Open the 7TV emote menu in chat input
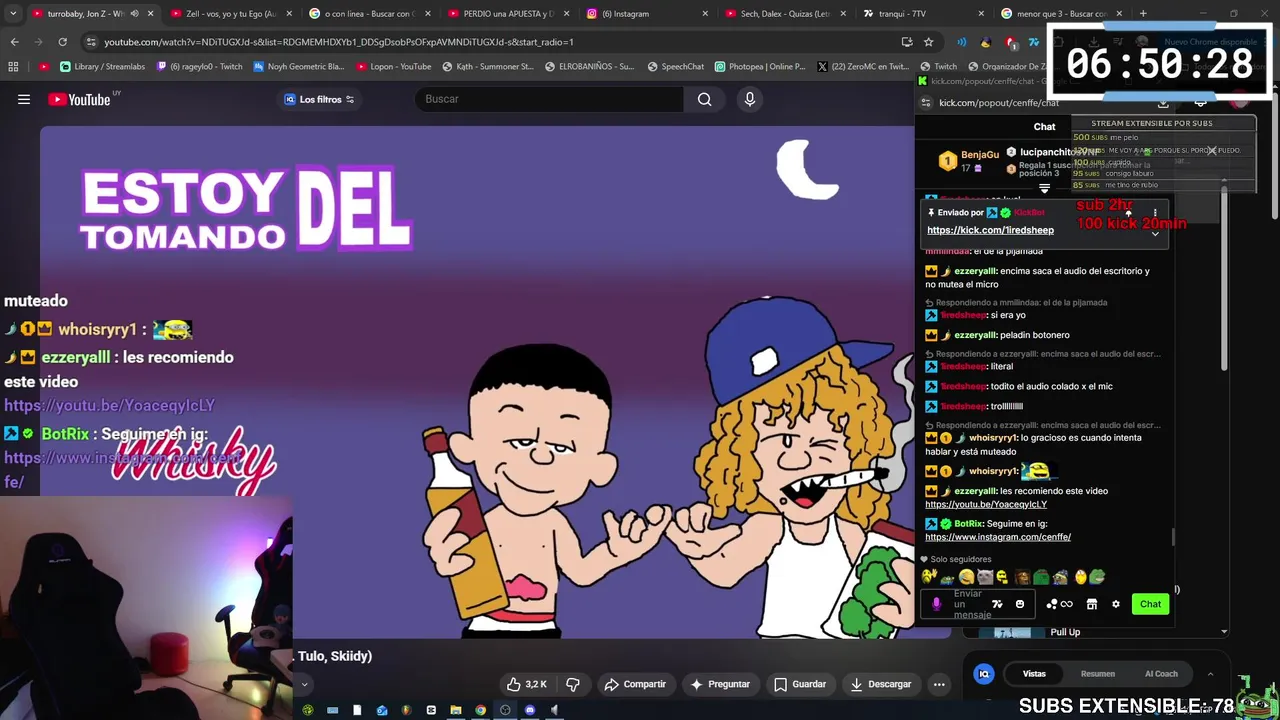1280x720 pixels. (x=997, y=604)
